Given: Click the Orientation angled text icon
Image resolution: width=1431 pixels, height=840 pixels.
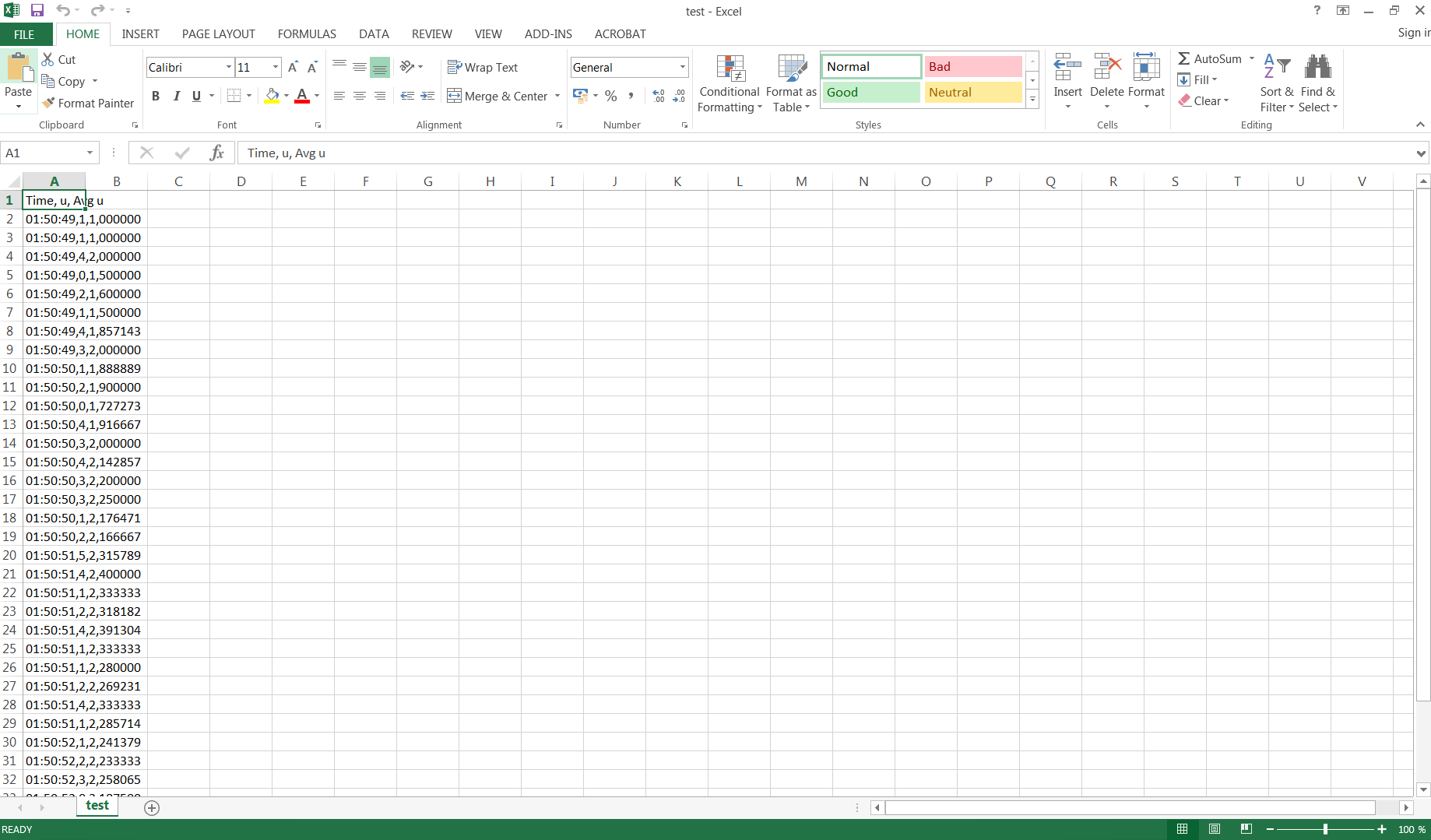Looking at the screenshot, I should point(407,67).
